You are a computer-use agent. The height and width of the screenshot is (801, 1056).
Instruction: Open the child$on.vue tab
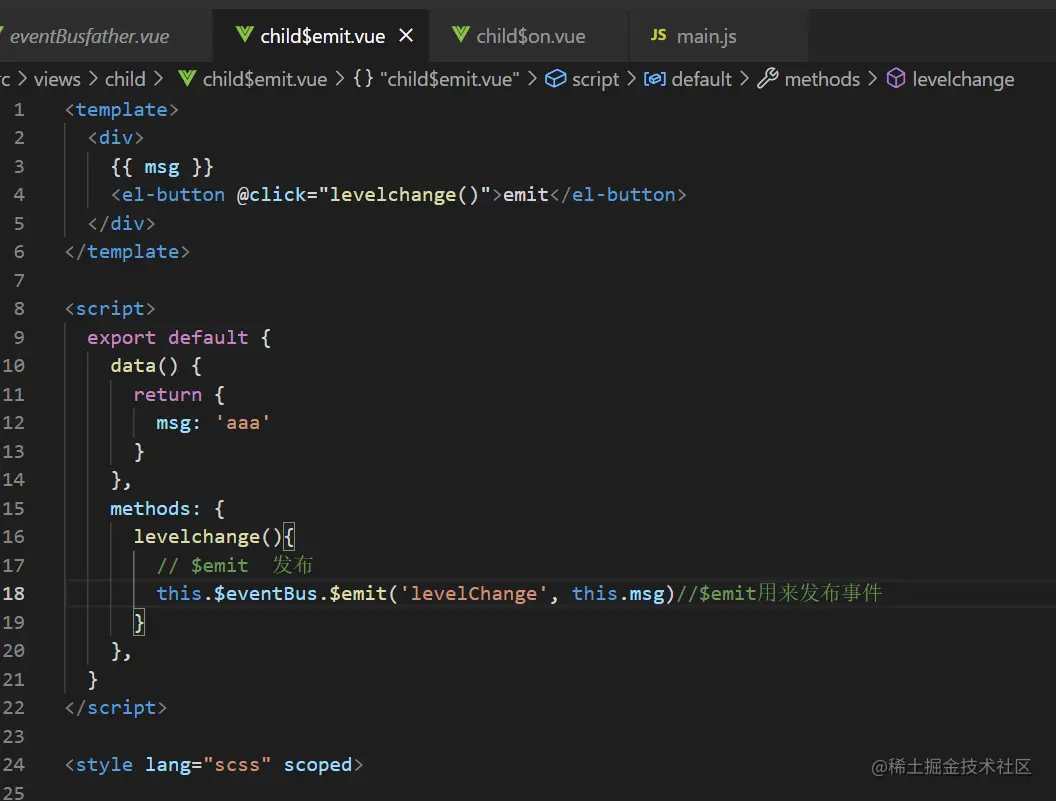pos(530,36)
